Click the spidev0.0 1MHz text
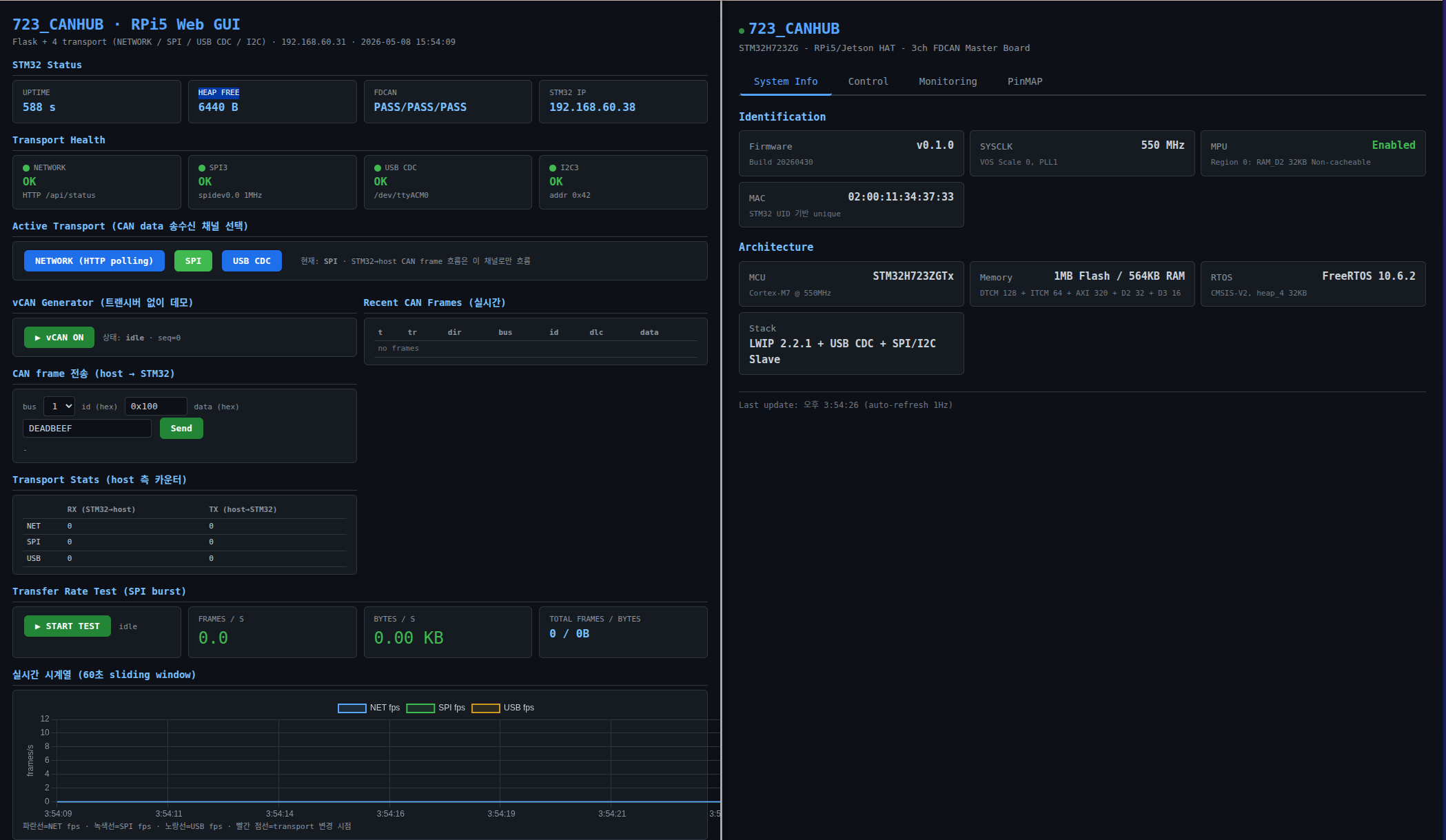1446x840 pixels. 230,196
